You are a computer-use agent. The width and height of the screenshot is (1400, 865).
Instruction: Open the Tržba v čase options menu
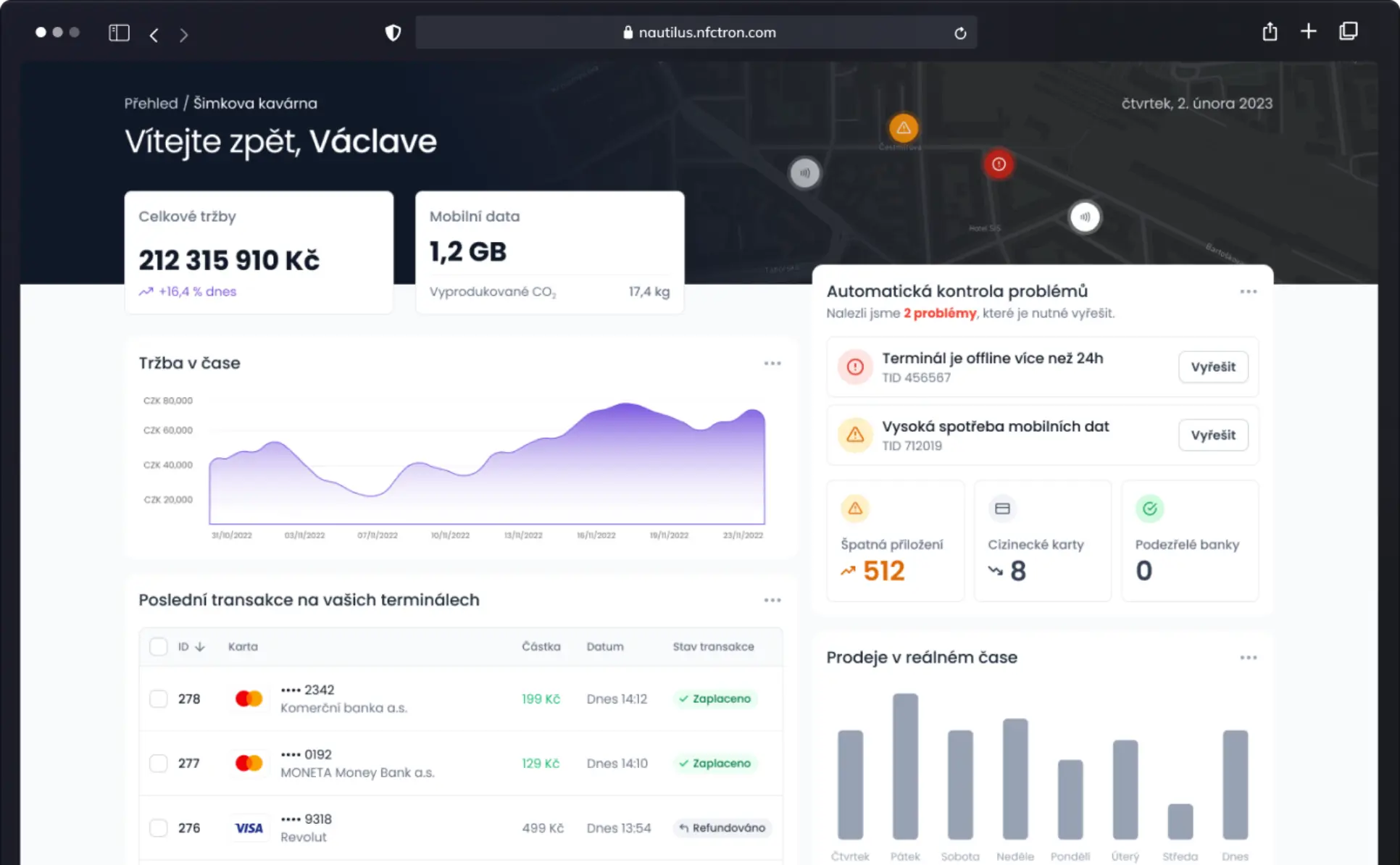[x=772, y=363]
